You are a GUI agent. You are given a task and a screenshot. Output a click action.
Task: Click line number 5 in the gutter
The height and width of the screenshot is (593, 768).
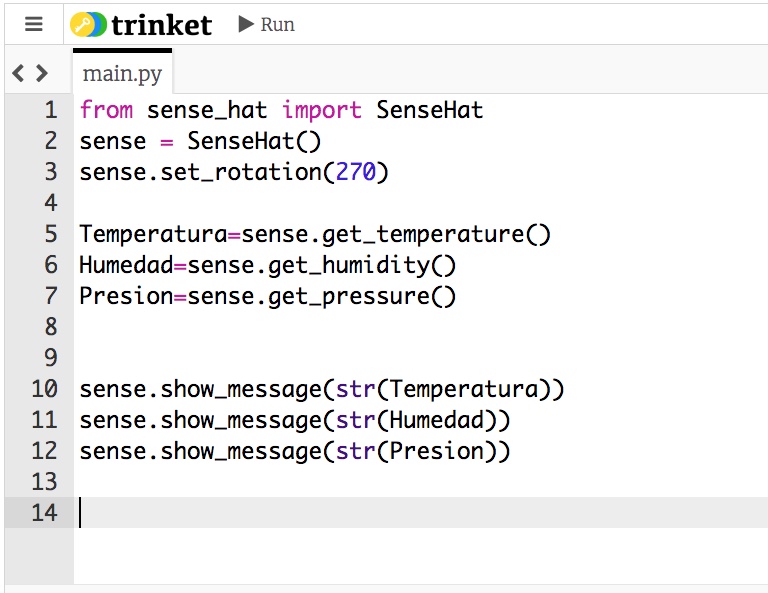pyautogui.click(x=51, y=235)
